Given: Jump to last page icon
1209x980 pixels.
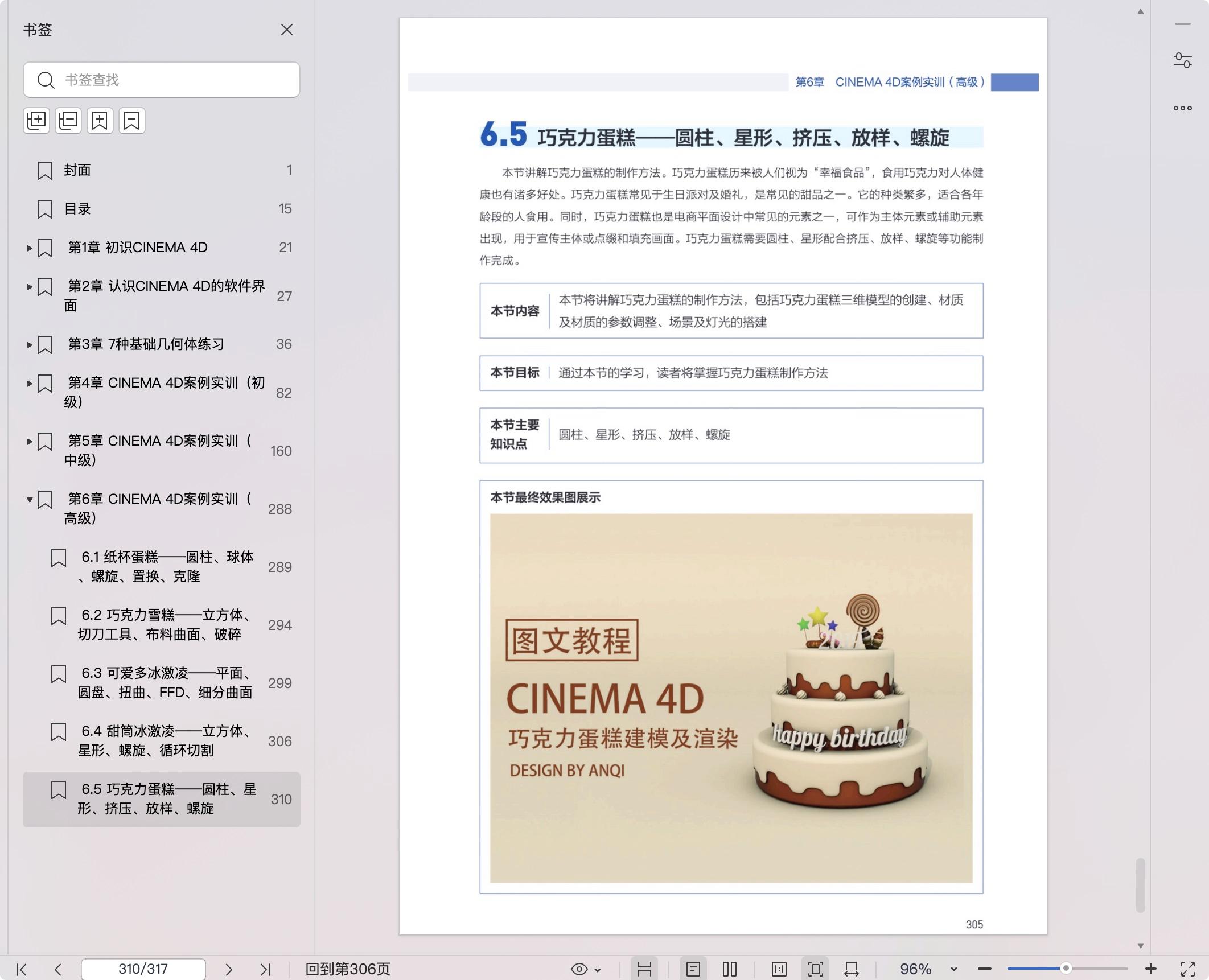Looking at the screenshot, I should point(265,969).
